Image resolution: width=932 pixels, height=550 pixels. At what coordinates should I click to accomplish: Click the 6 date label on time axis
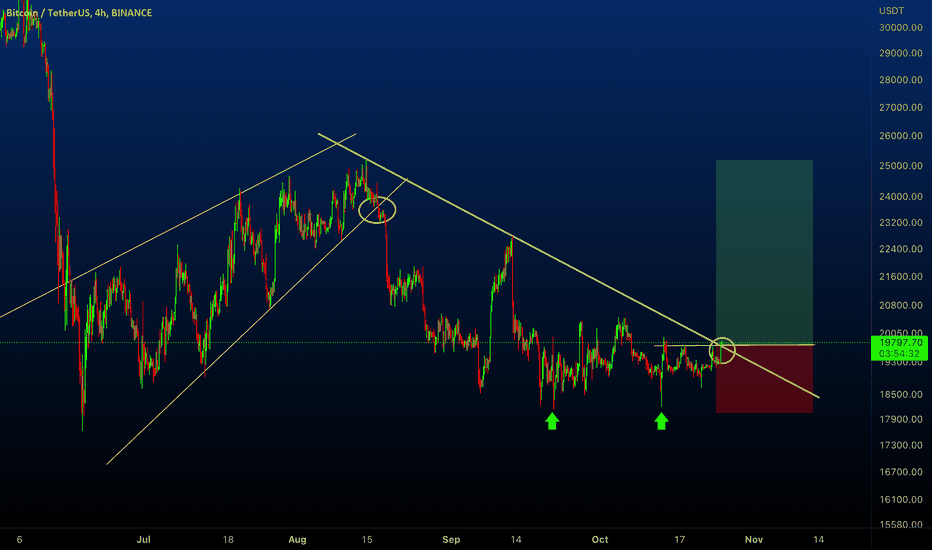point(20,540)
